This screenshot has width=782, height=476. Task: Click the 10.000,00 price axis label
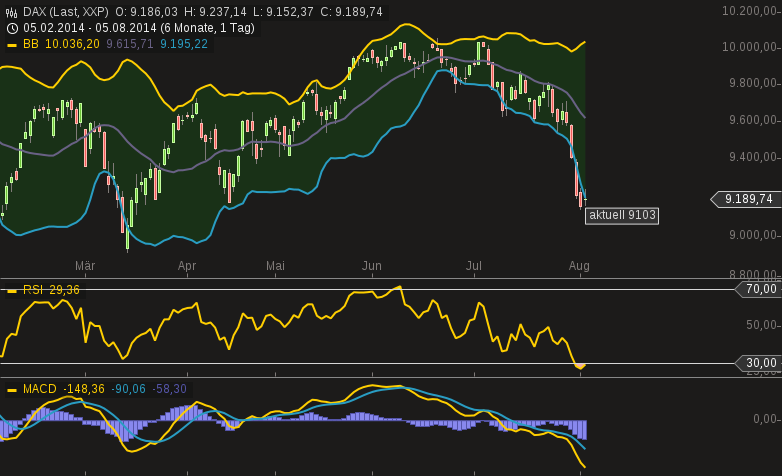click(x=751, y=47)
